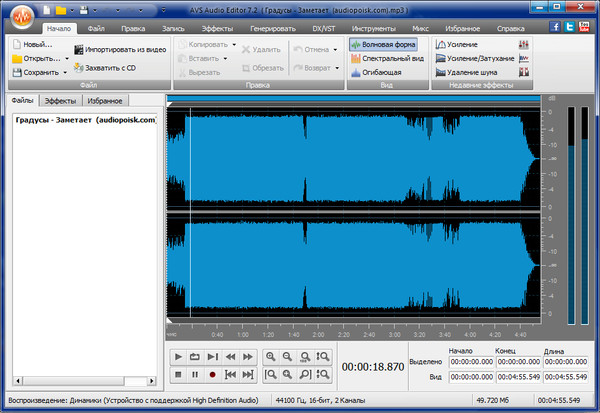Click the Twitter icon at top right

(569, 29)
